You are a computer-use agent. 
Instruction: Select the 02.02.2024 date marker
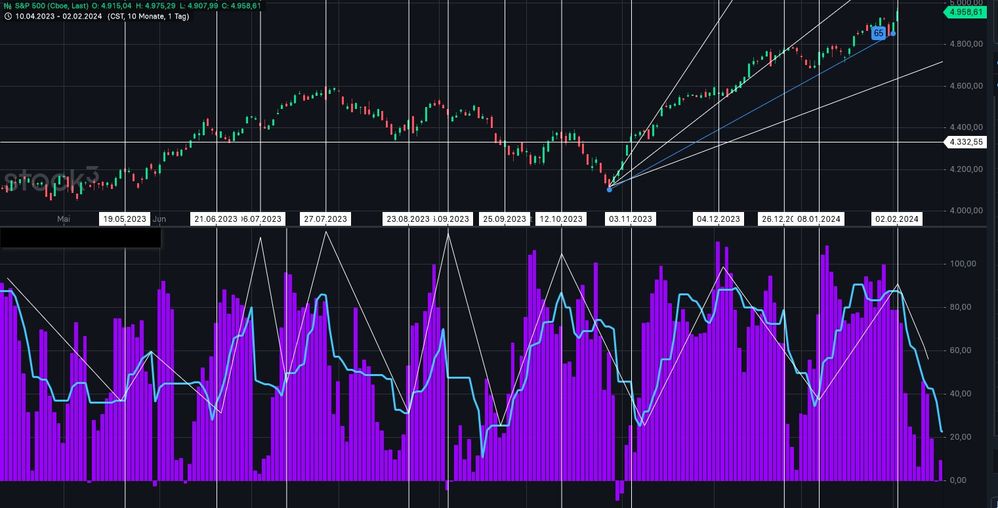[897, 219]
